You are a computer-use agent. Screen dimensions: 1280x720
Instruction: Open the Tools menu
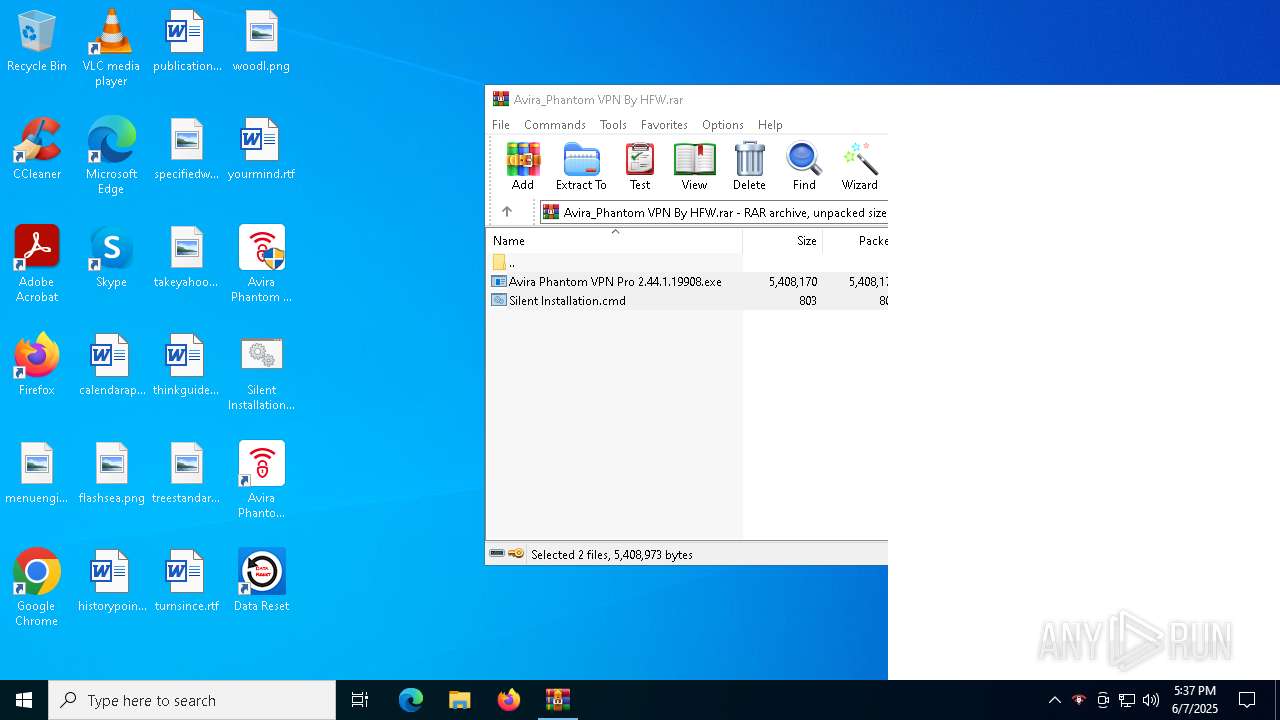(x=613, y=125)
